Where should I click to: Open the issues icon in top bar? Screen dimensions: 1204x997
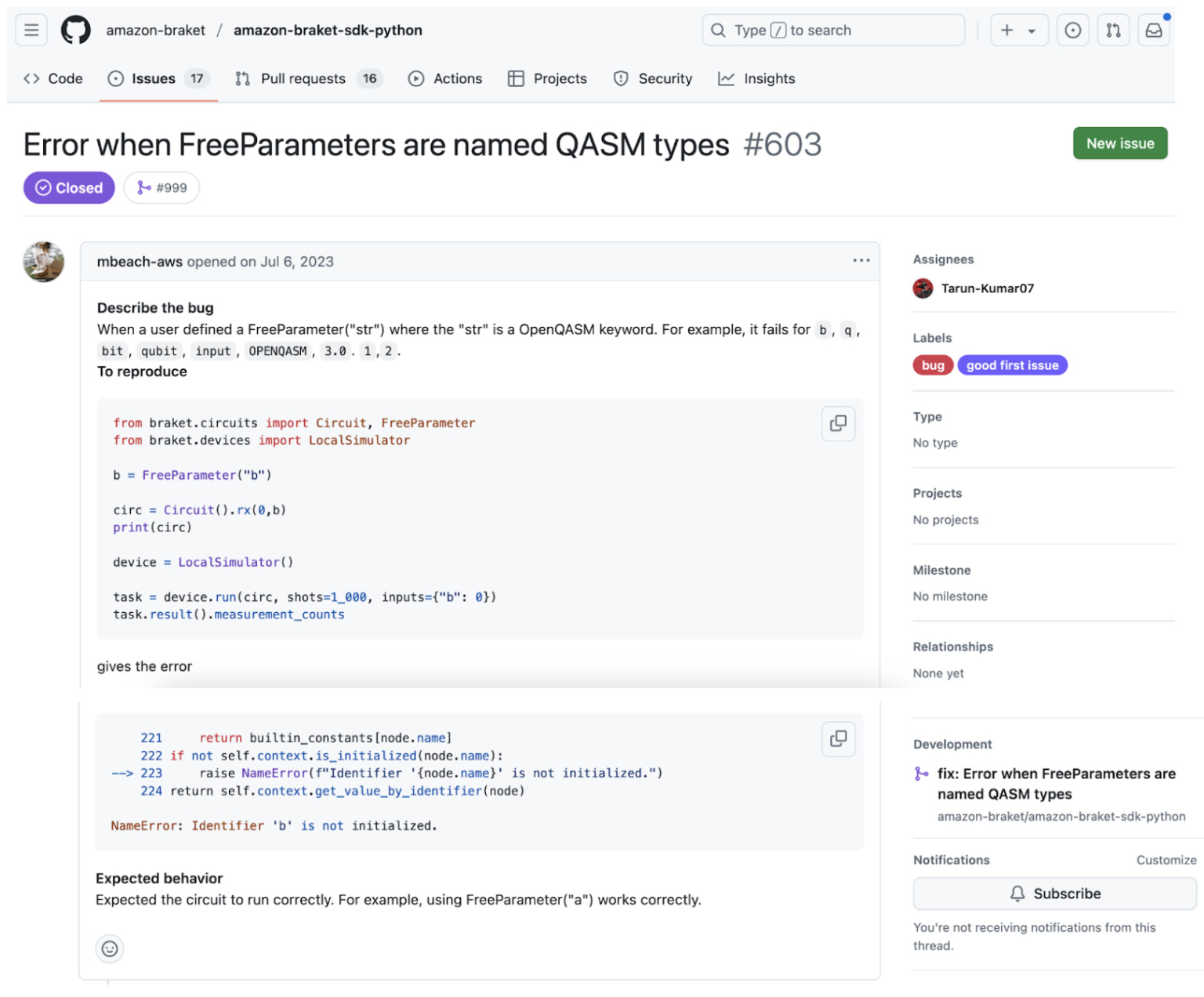(x=1073, y=30)
